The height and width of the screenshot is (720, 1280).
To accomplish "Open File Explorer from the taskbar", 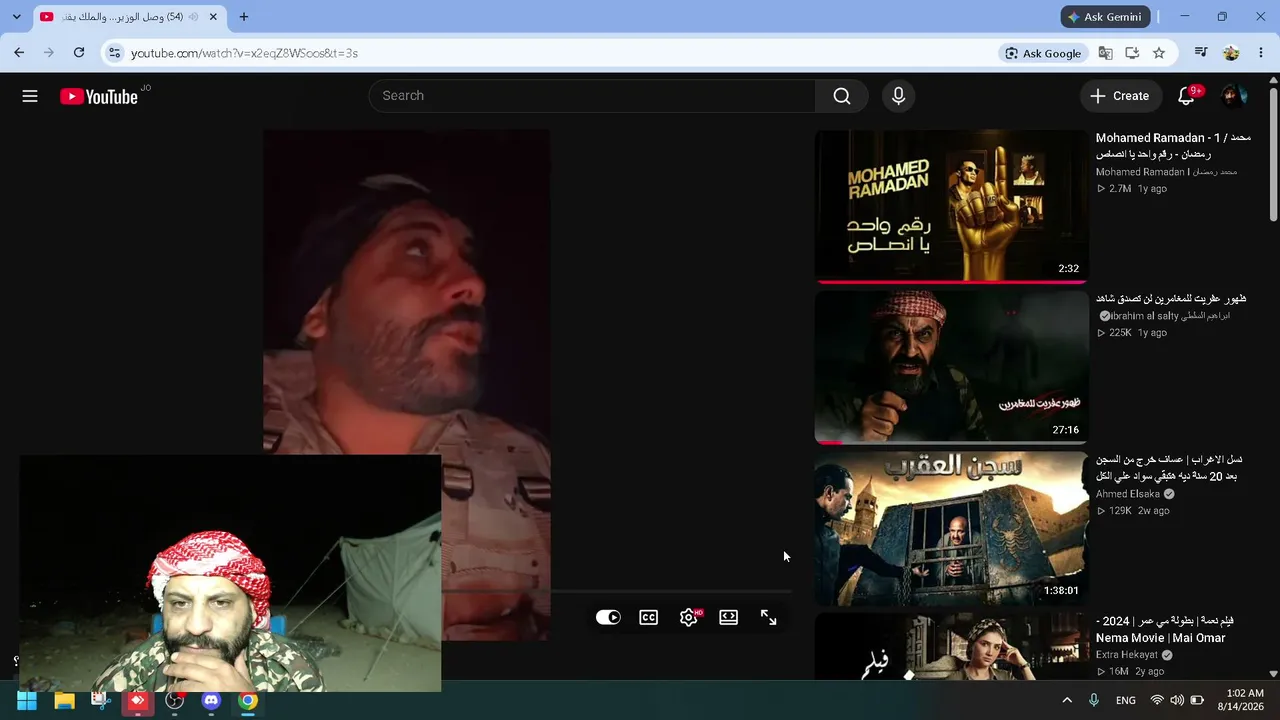I will click(64, 701).
